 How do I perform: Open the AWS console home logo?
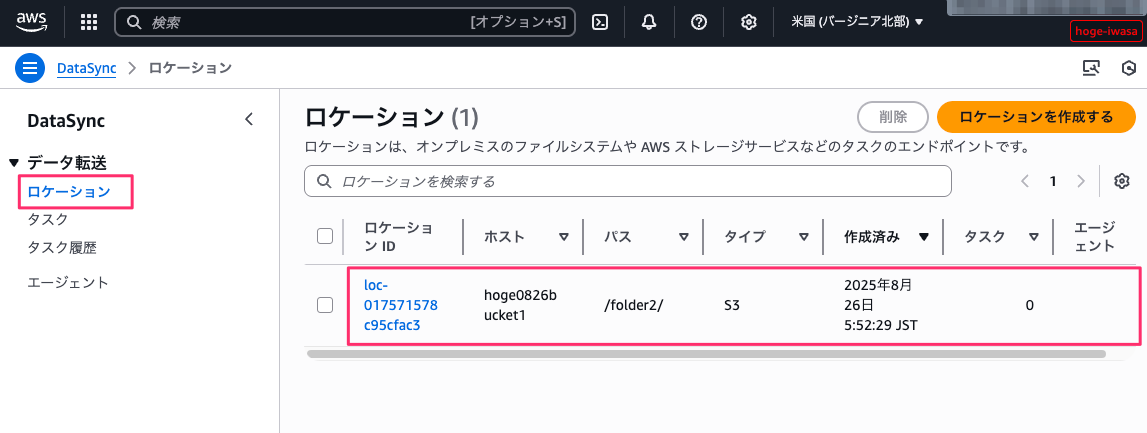[x=32, y=22]
